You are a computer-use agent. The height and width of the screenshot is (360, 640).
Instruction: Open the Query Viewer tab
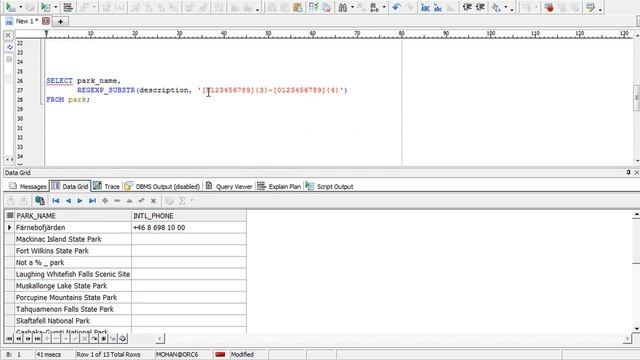[x=229, y=187]
